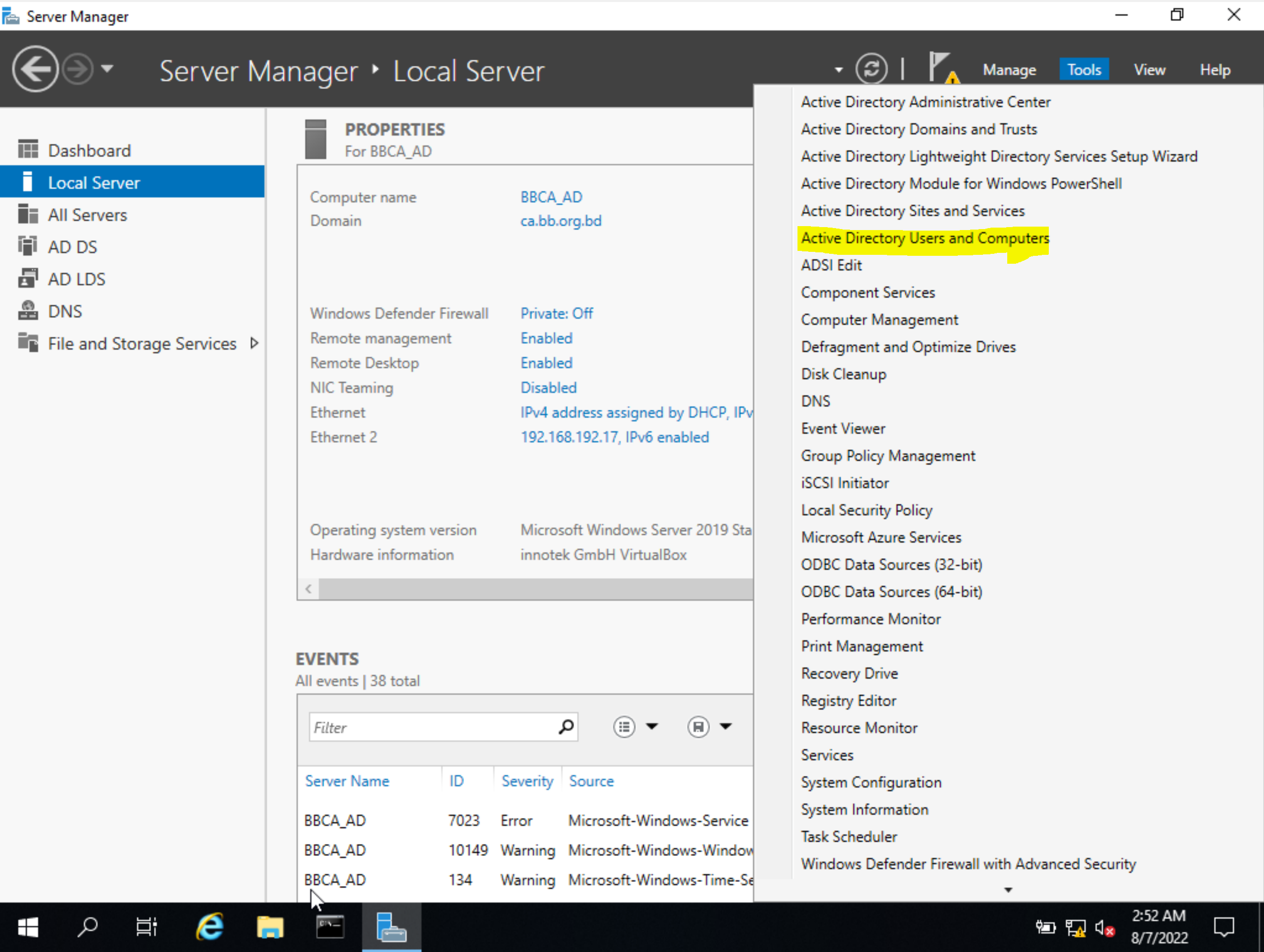Click the save query icon

click(x=698, y=727)
